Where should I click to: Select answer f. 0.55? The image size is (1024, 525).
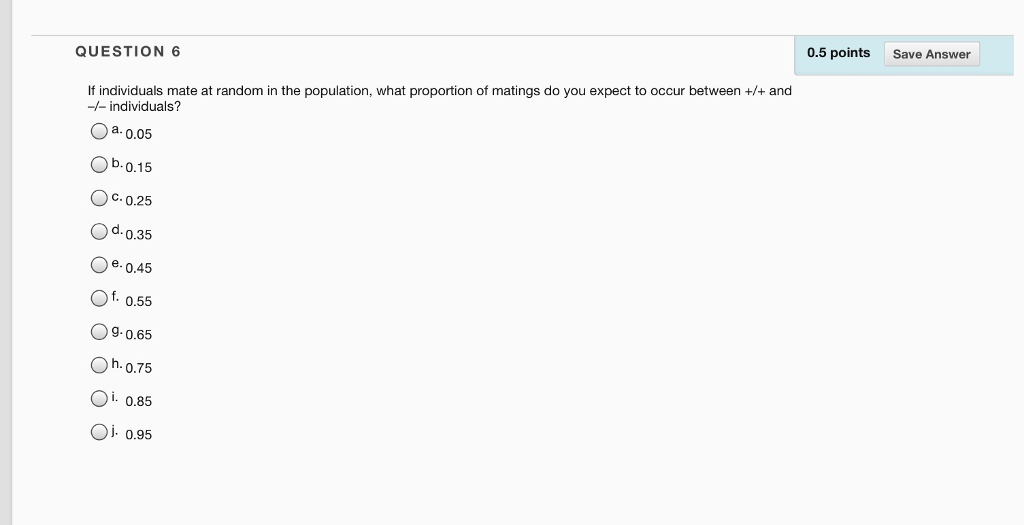coord(99,298)
